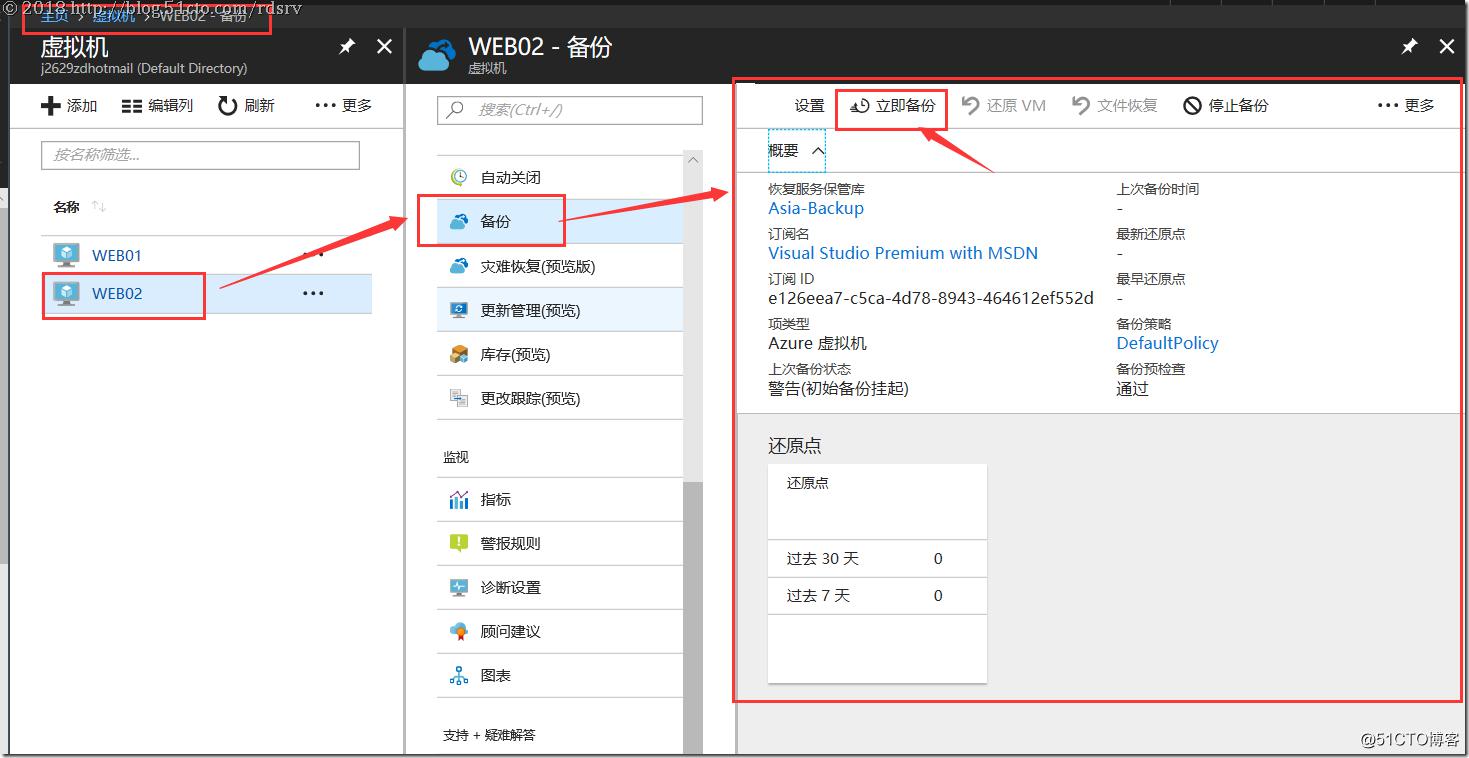Screen dimensions: 1469x758
Task: Click Azure 虚拟机 item type text
Action: [x=817, y=343]
